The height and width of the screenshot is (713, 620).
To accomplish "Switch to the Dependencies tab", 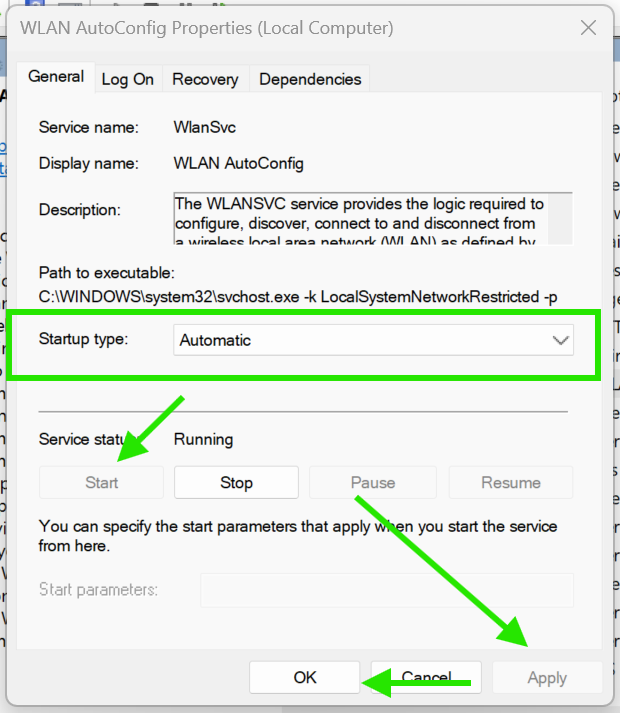I will pos(310,80).
